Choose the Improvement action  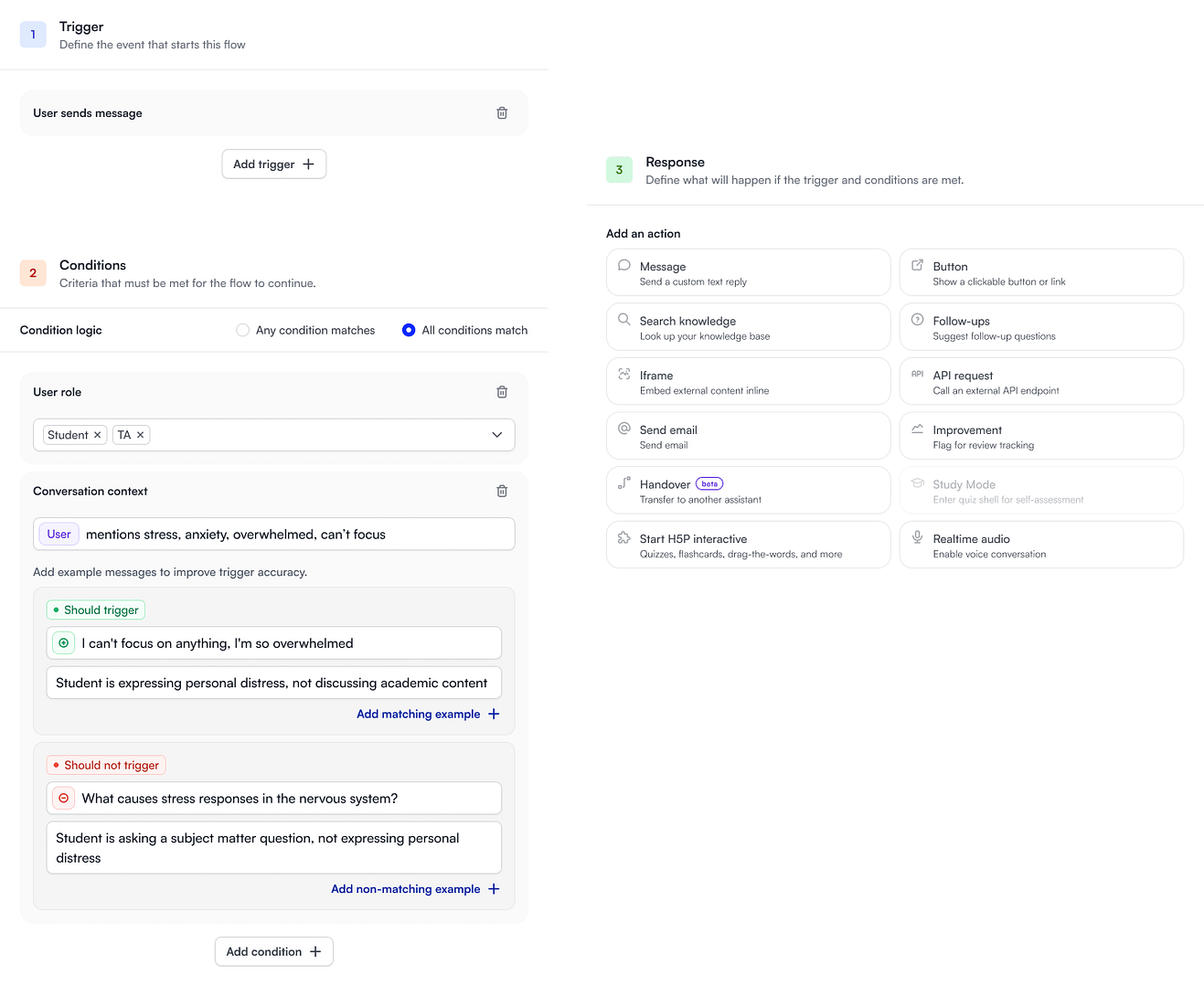click(1041, 436)
